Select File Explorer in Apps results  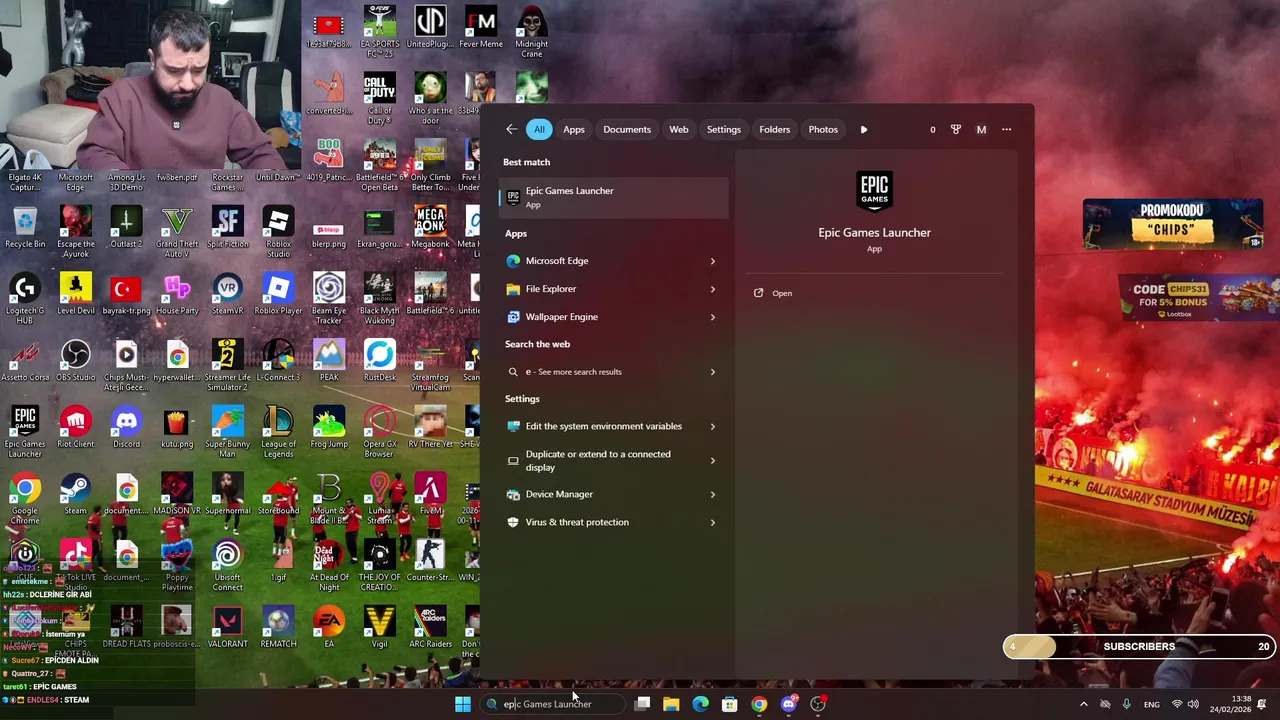600,289
